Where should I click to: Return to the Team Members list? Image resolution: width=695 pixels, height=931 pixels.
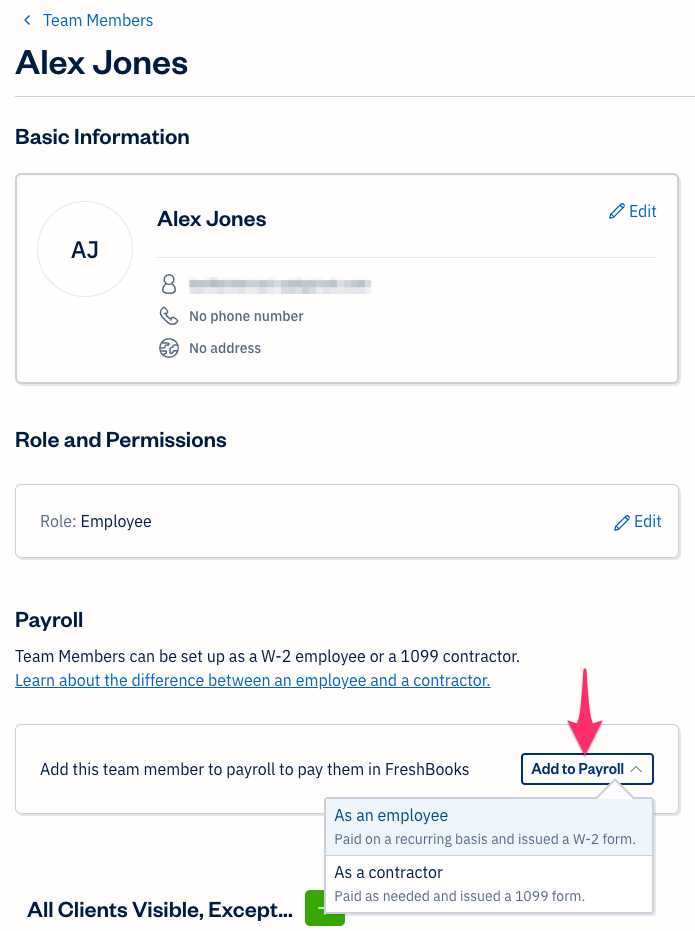coord(97,20)
